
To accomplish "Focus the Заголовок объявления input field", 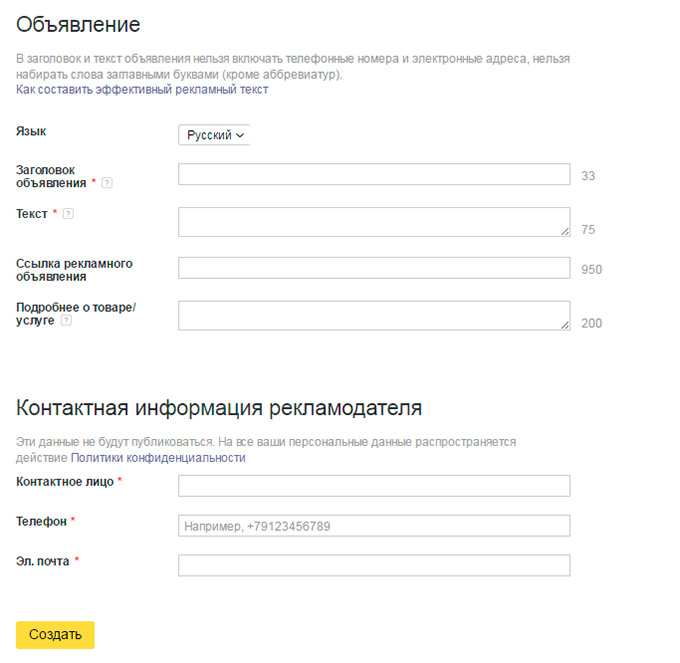I will [374, 175].
